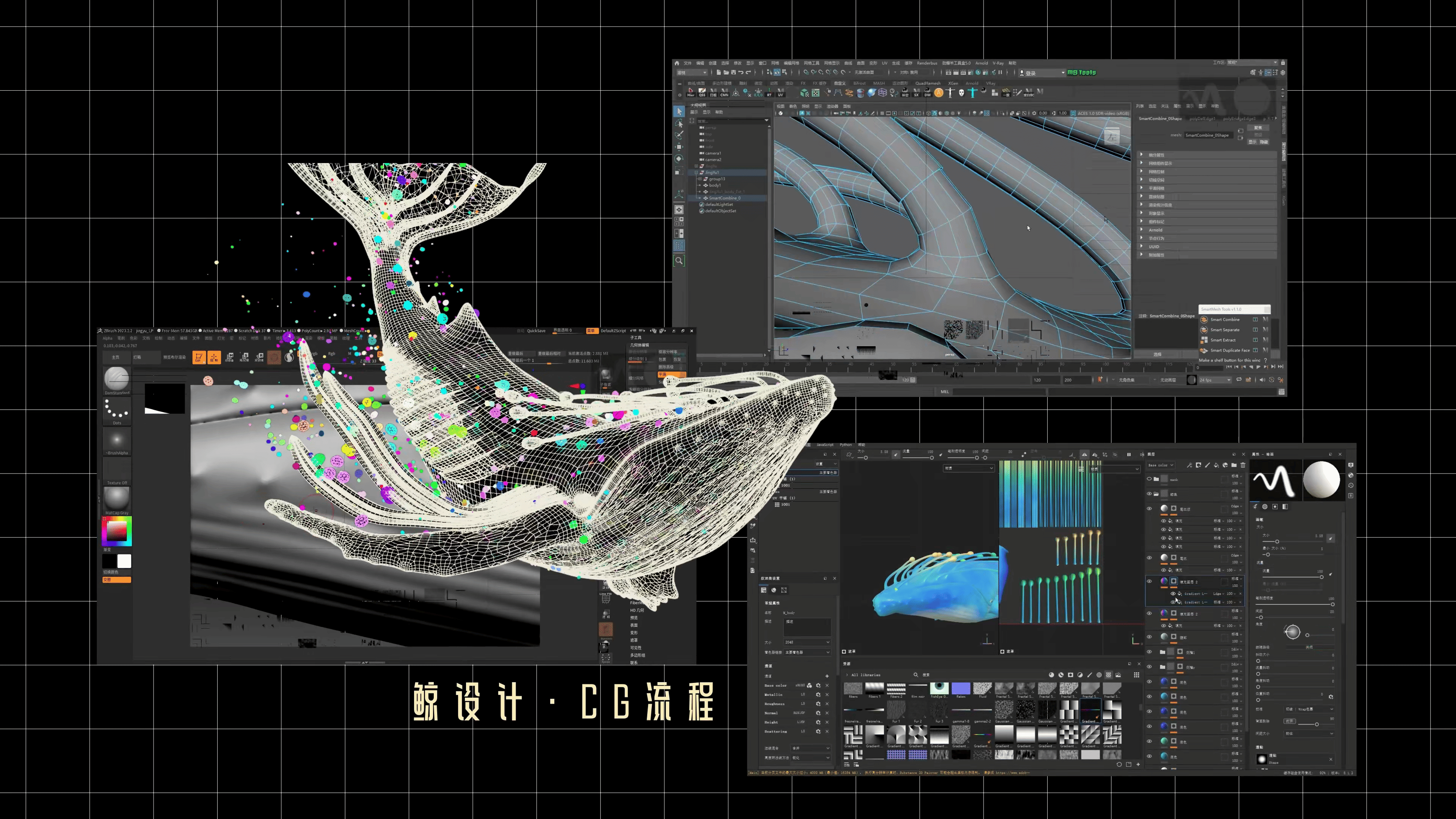Run Smart Extract in SmartMesh Tools

(x=1222, y=340)
